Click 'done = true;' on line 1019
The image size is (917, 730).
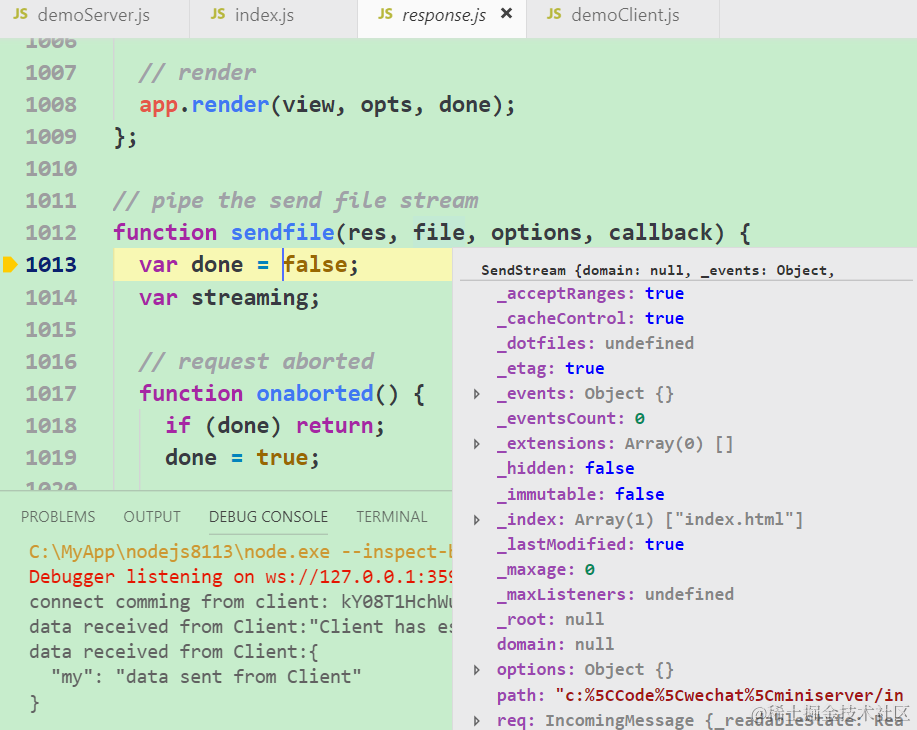(242, 458)
